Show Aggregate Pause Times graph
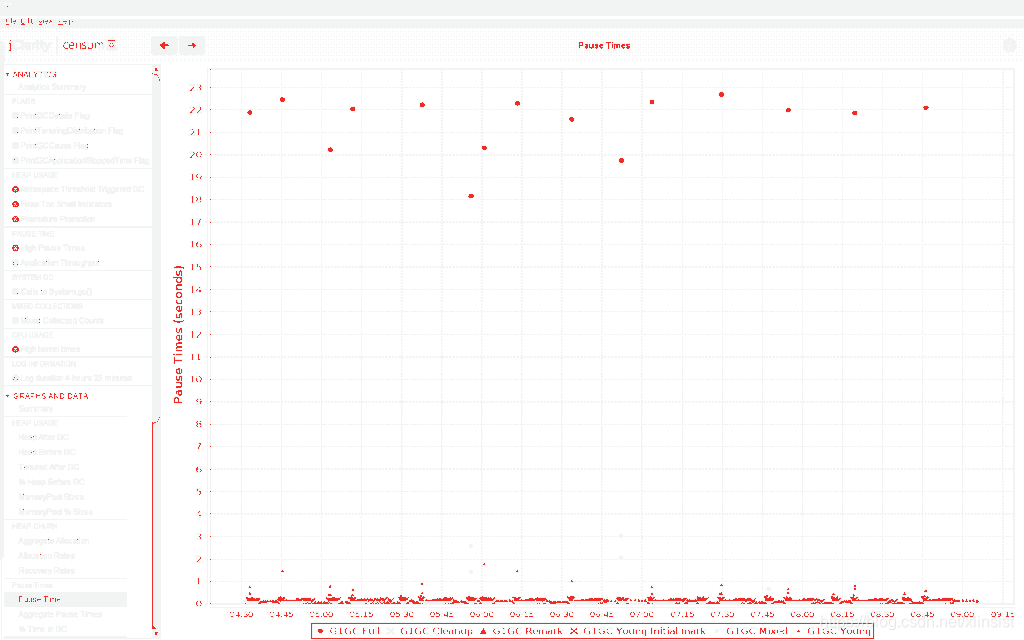Viewport: 1024px width, 640px height. pos(60,615)
